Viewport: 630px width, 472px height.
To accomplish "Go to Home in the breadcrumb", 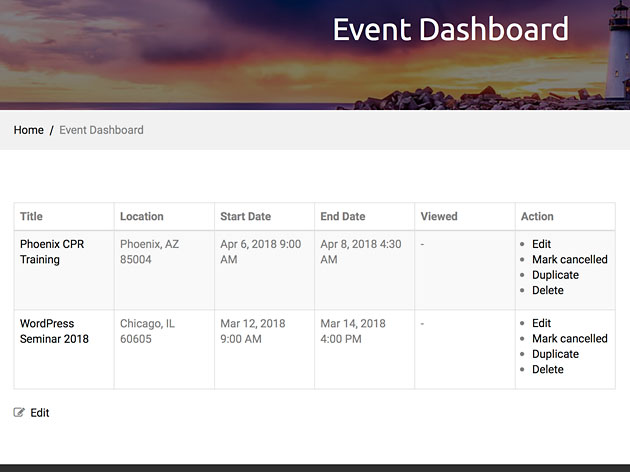I will pos(29,130).
